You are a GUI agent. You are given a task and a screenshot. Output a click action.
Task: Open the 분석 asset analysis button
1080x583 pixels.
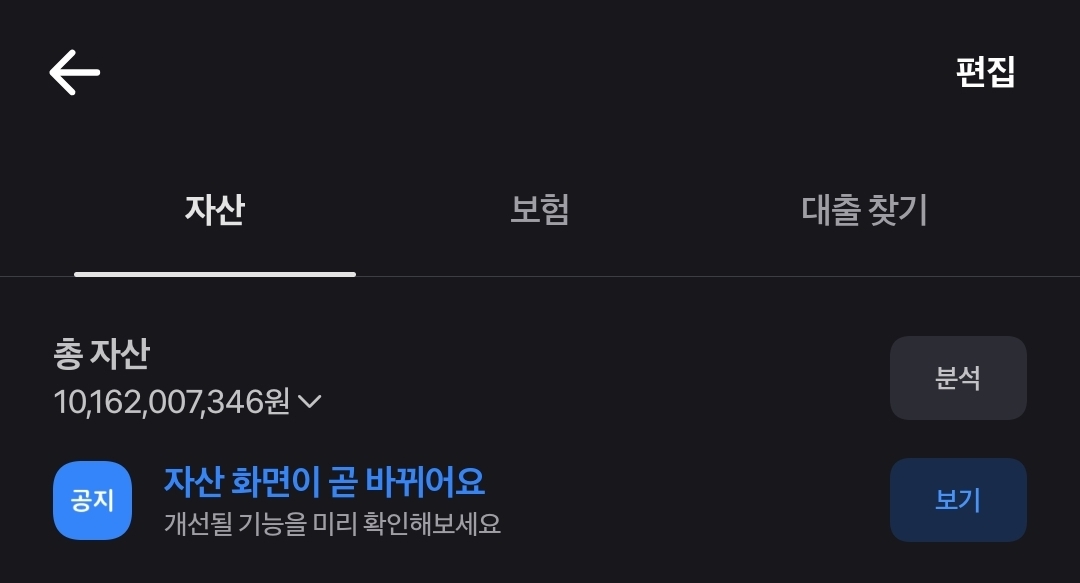tap(958, 378)
